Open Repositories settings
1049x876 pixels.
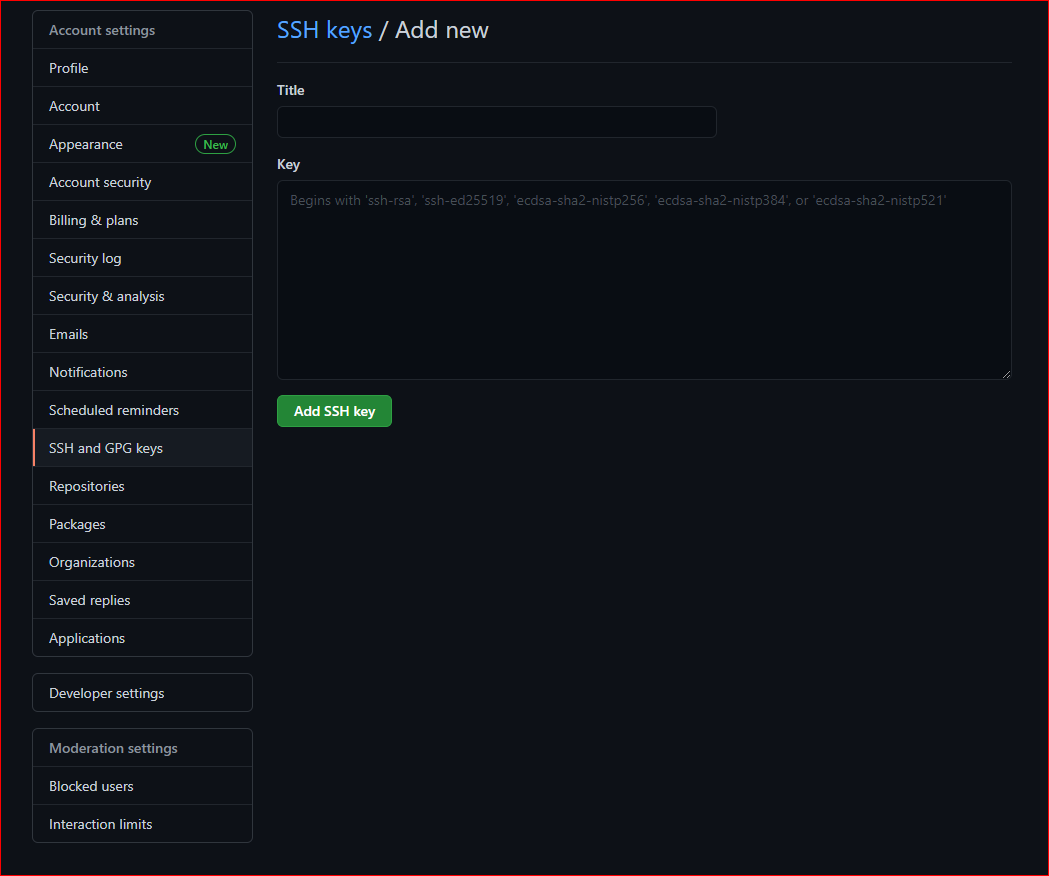tap(87, 486)
